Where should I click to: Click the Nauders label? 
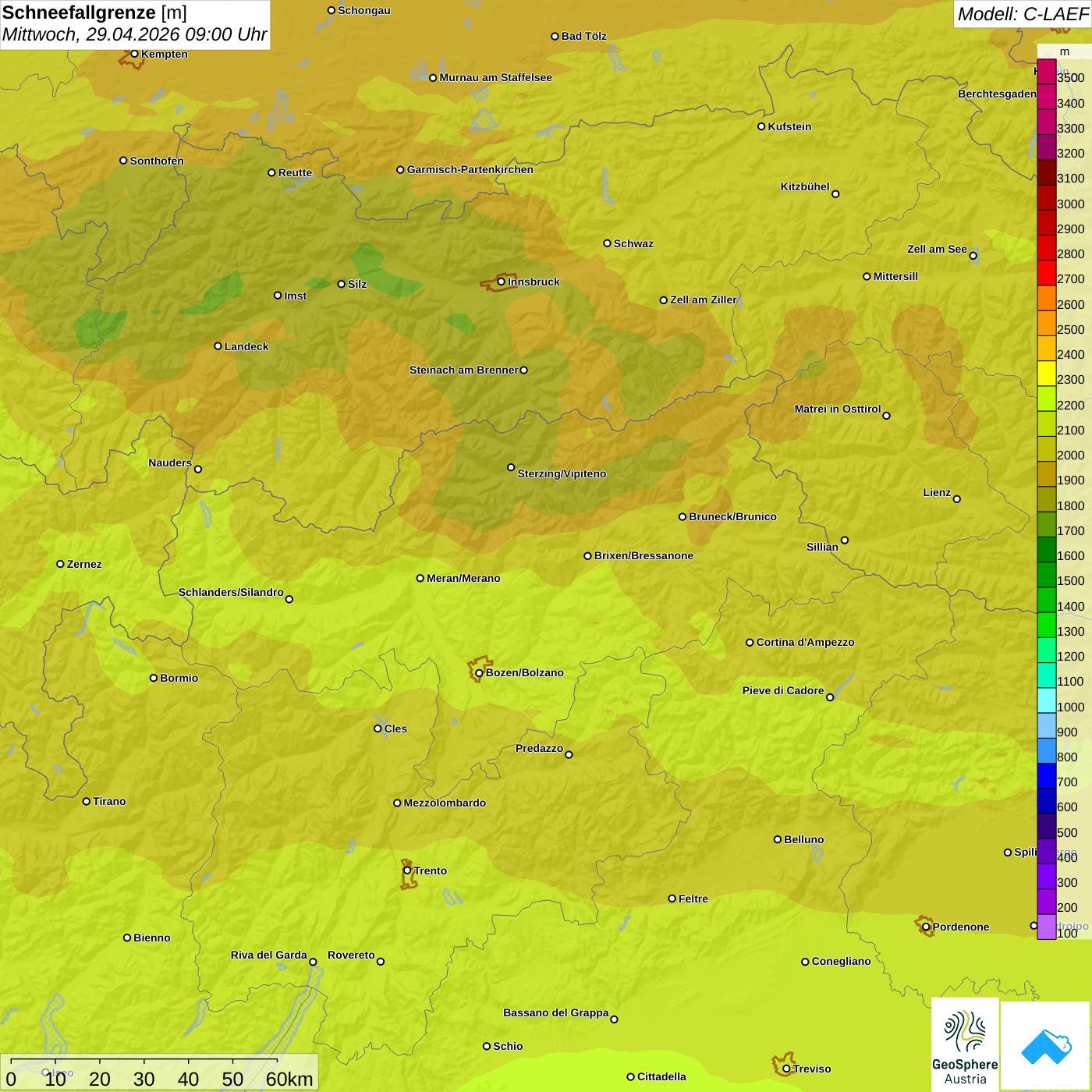tap(170, 463)
